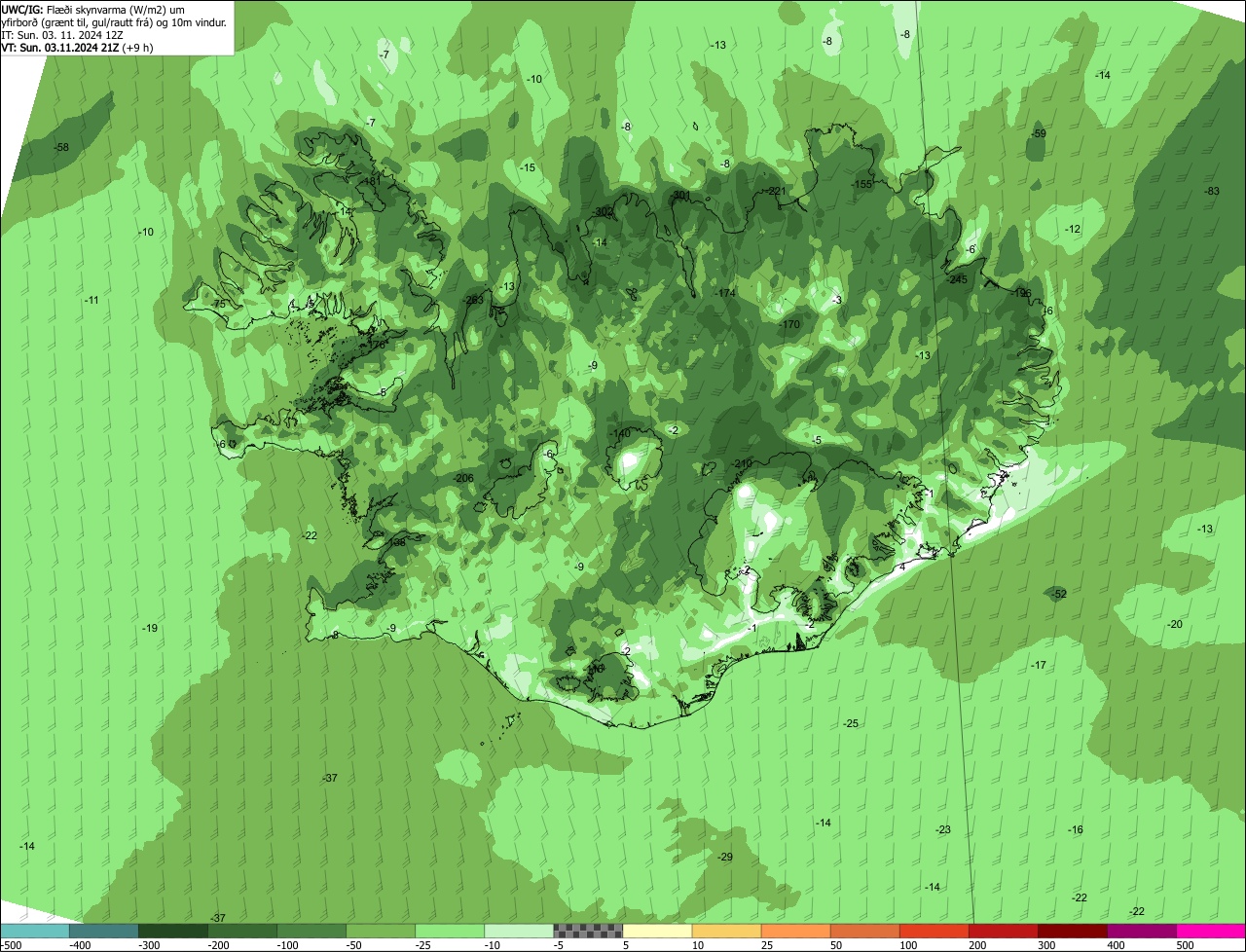1246x952 pixels.
Task: Choose the darkest green -300 to -200 legend swatch
Action: (172, 931)
